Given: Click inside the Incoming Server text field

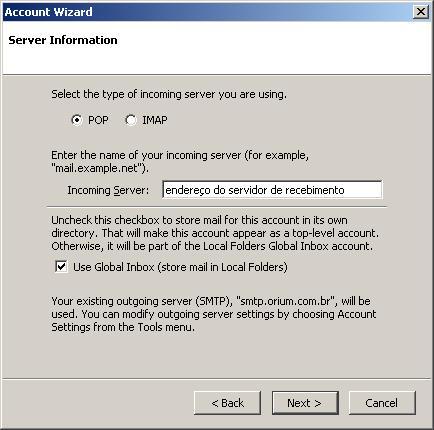Looking at the screenshot, I should point(272,190).
